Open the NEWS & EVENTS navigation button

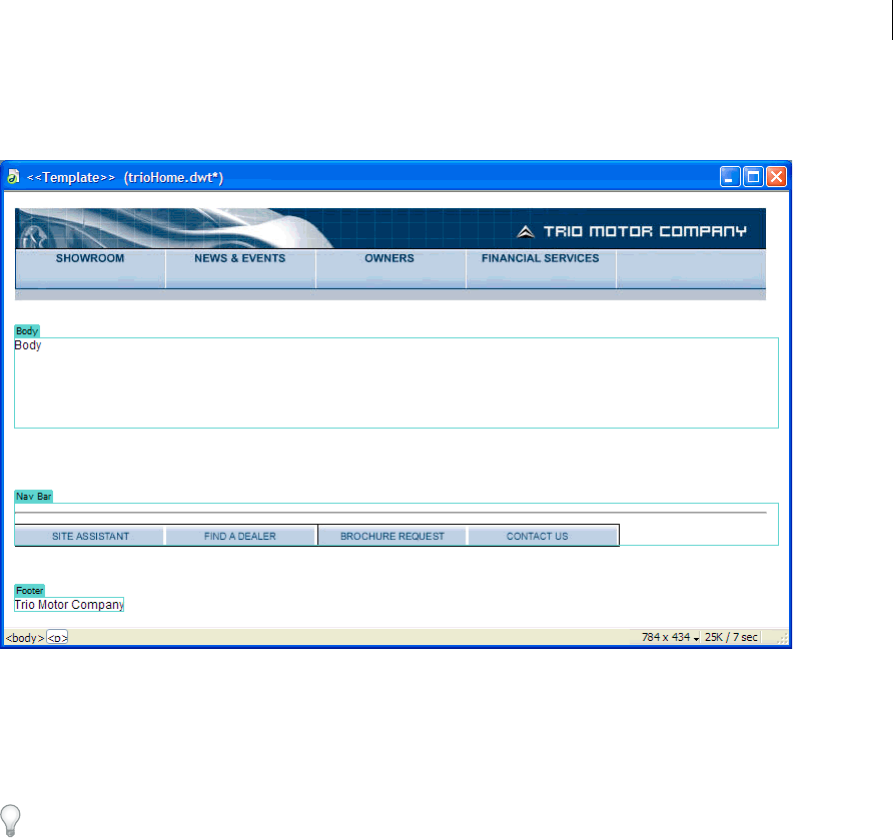pos(240,268)
